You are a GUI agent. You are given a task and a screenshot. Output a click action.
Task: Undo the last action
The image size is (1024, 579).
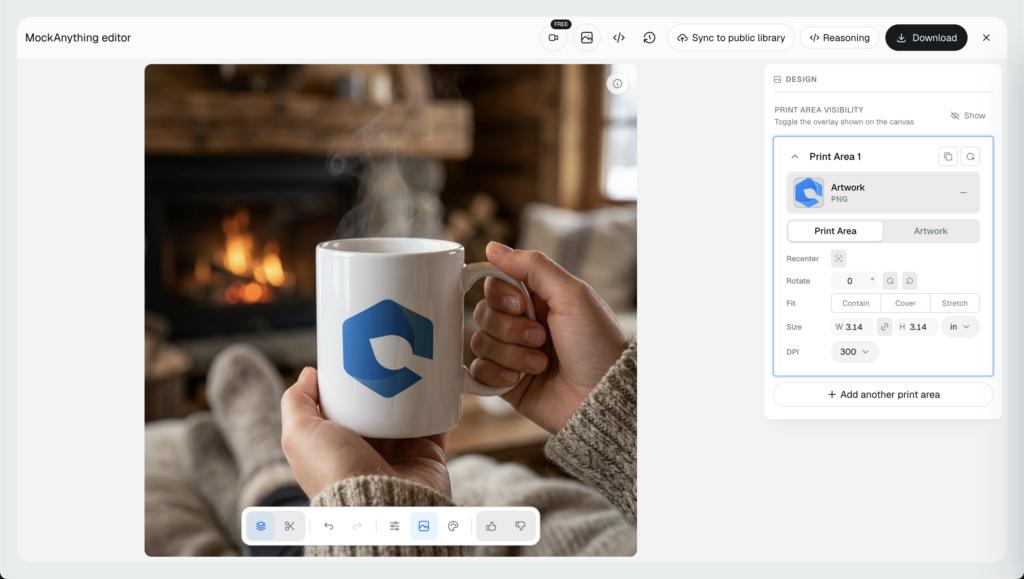[328, 526]
